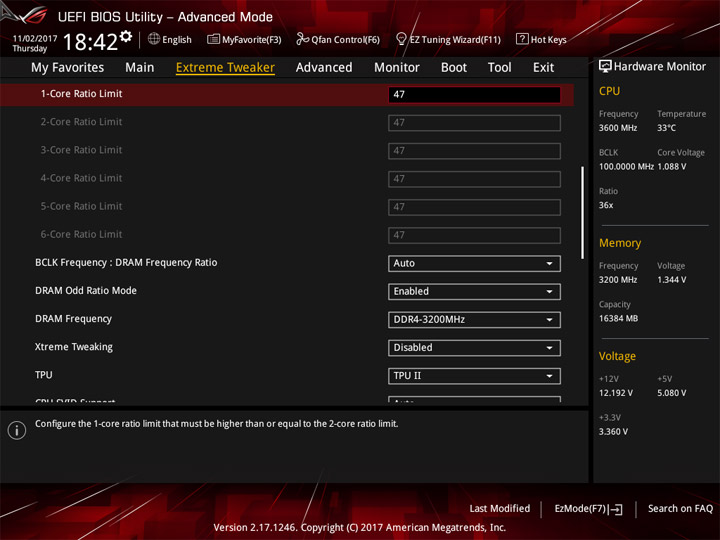Viewport: 720px width, 540px height.
Task: Click the 5-Core Ratio Limit field
Action: (x=474, y=207)
